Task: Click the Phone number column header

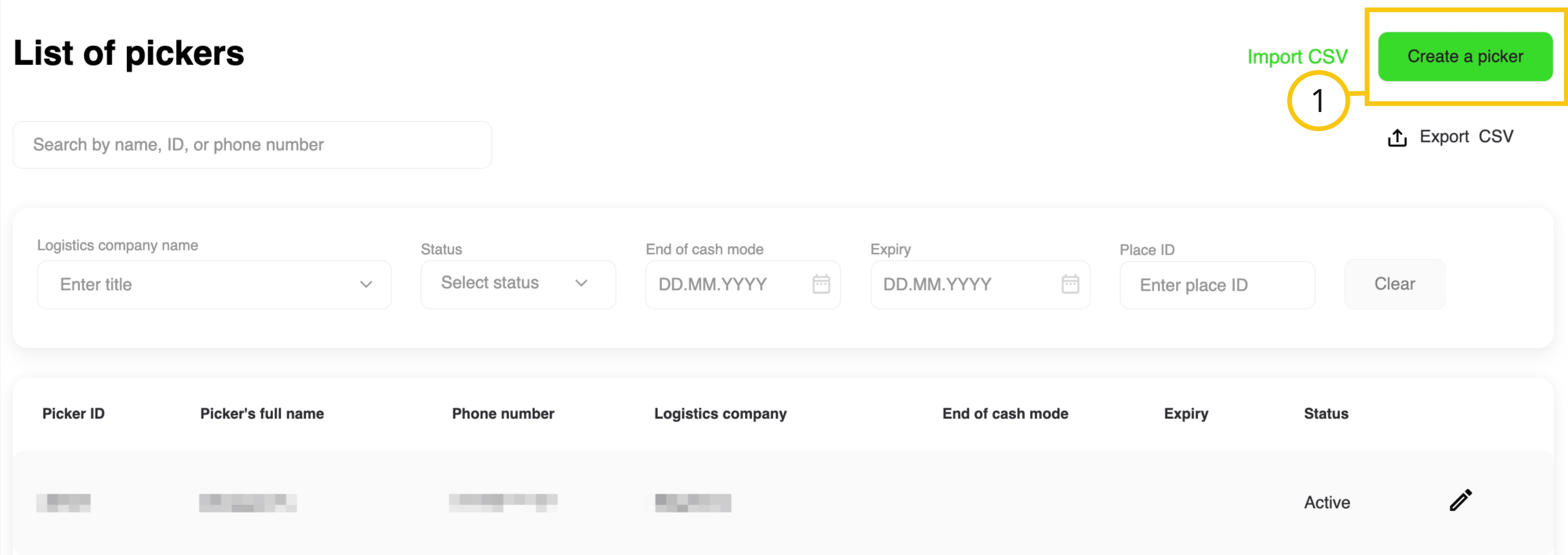Action: (x=503, y=414)
